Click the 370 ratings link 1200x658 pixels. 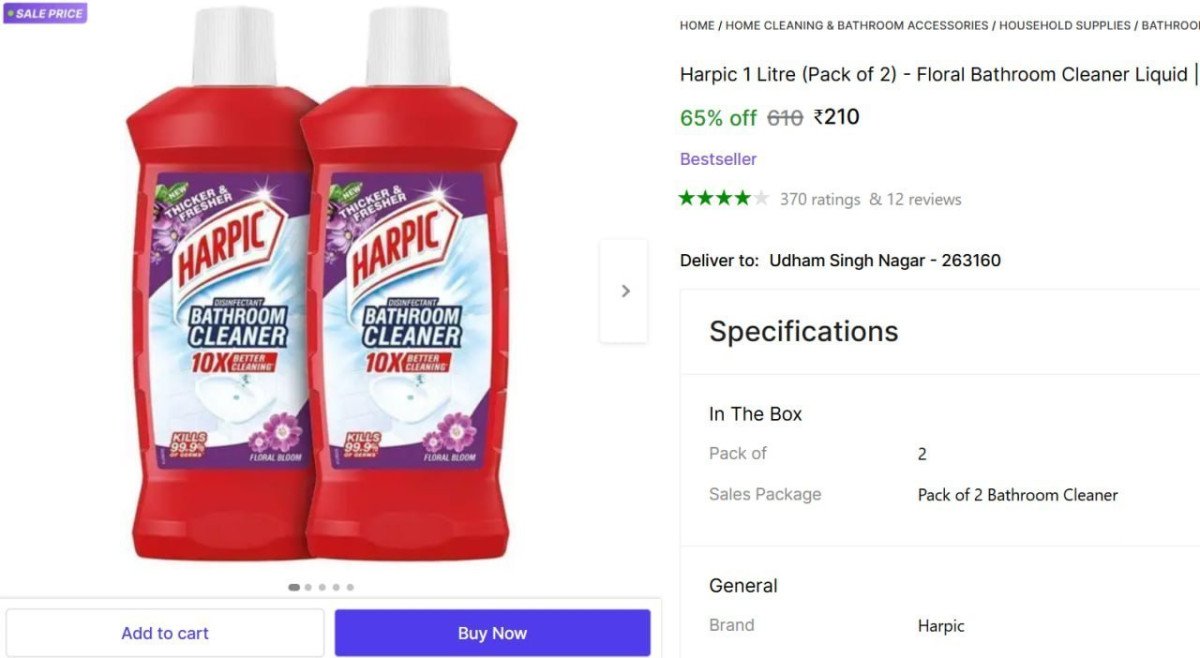[820, 199]
